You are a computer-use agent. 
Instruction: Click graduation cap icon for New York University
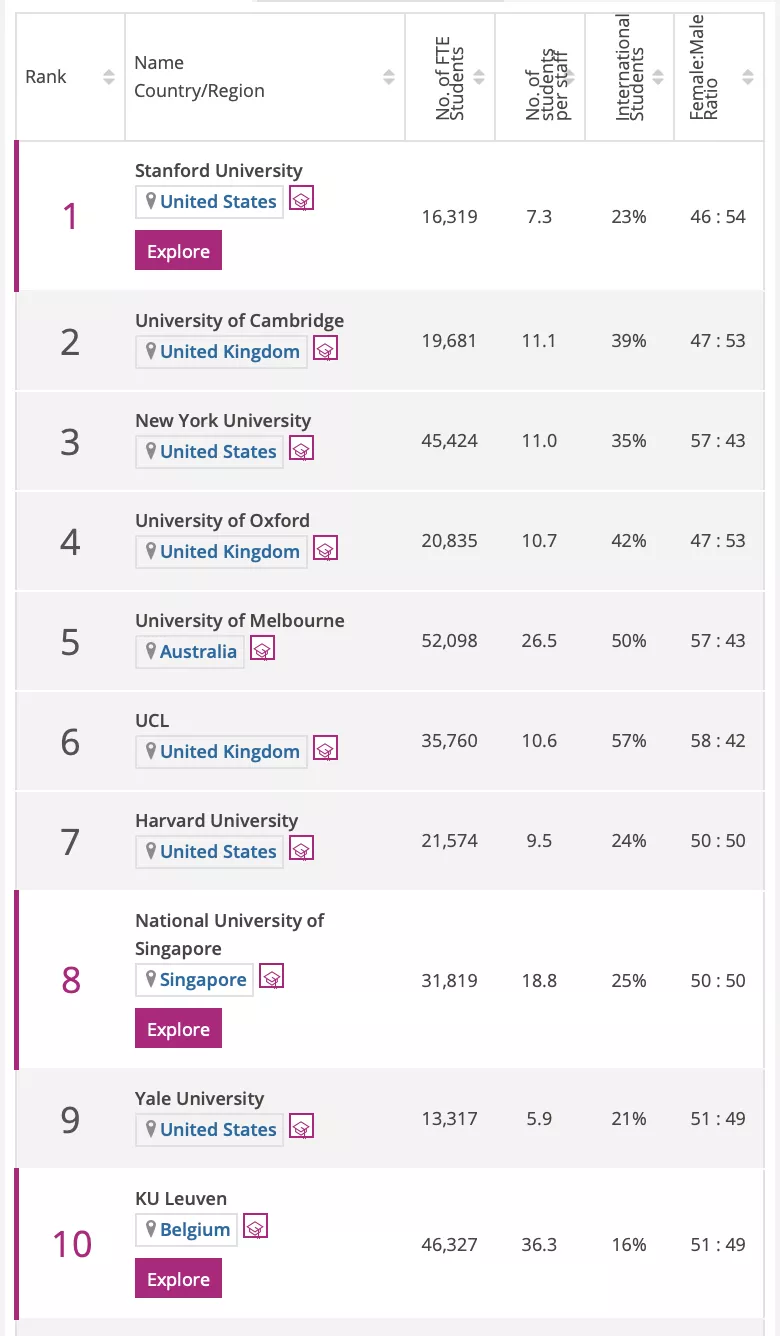301,449
